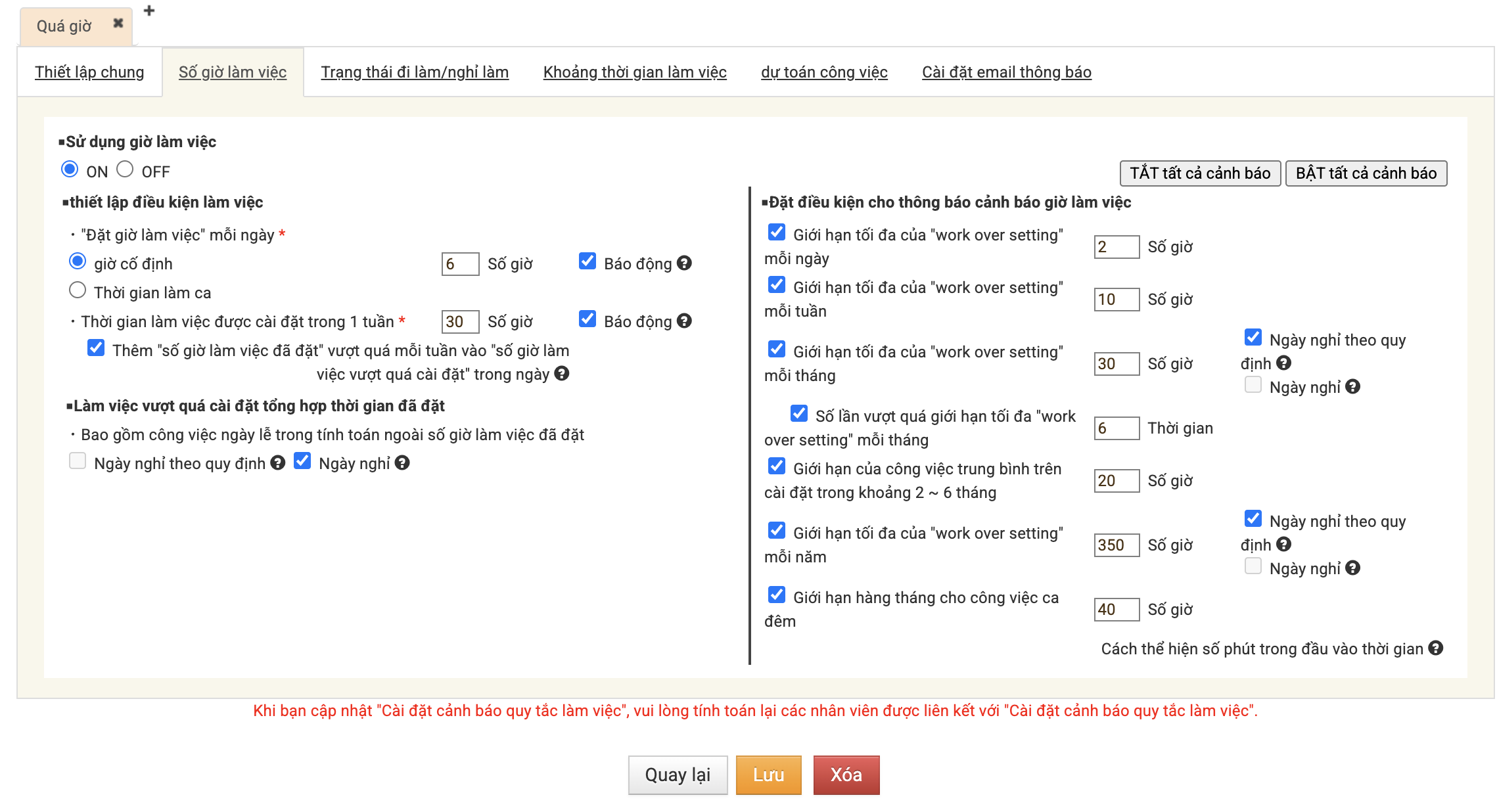Add a new tab with plus icon
1497x812 pixels.
149,11
